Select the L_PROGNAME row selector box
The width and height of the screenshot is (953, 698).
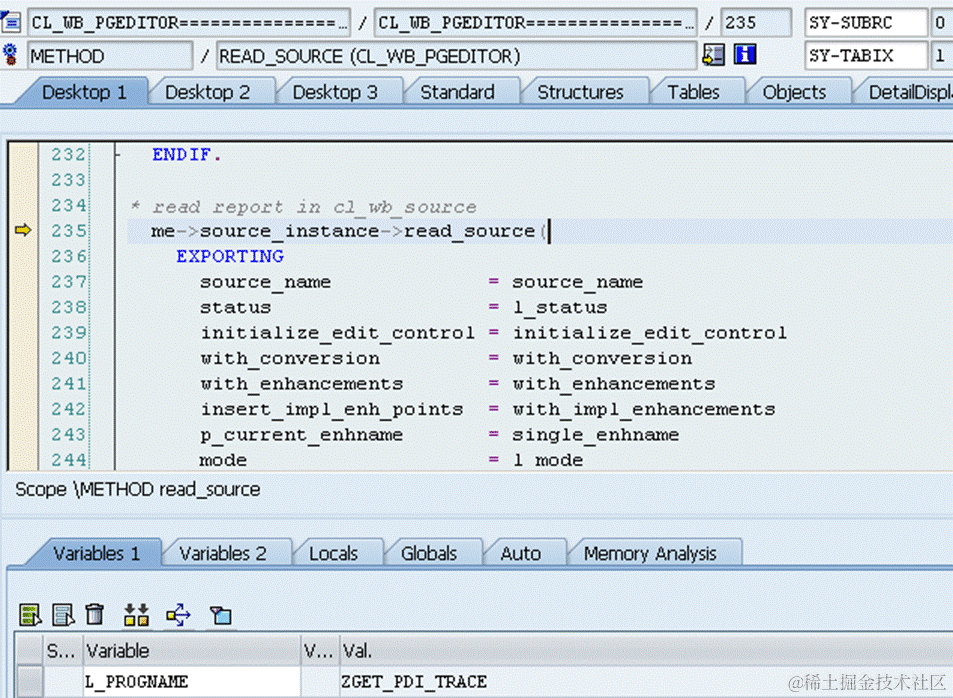[x=29, y=682]
